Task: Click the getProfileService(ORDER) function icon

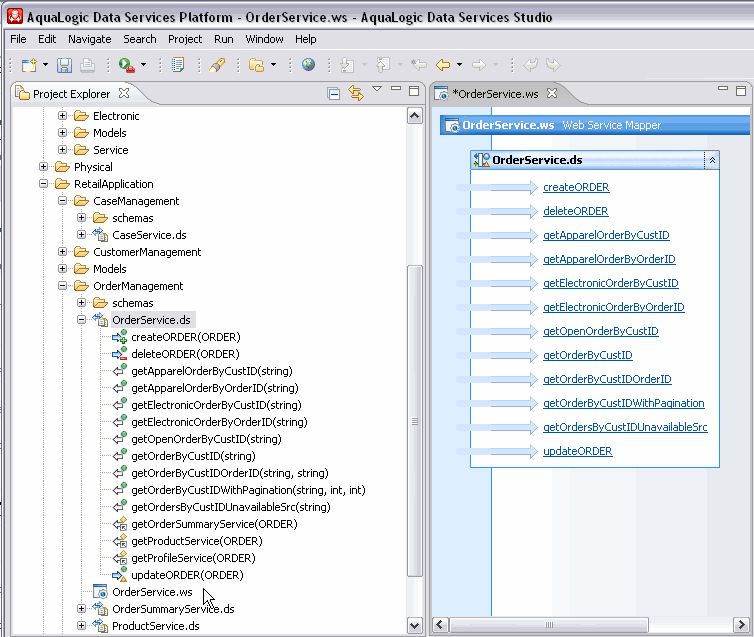Action: point(120,558)
